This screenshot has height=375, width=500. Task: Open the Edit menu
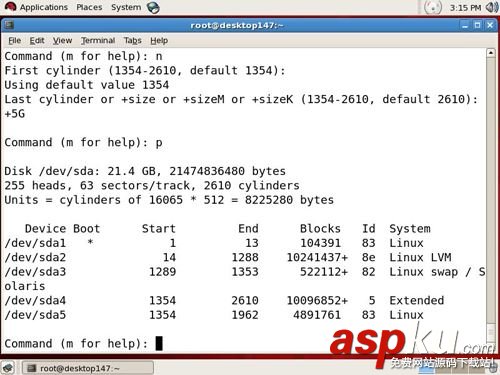(x=37, y=41)
